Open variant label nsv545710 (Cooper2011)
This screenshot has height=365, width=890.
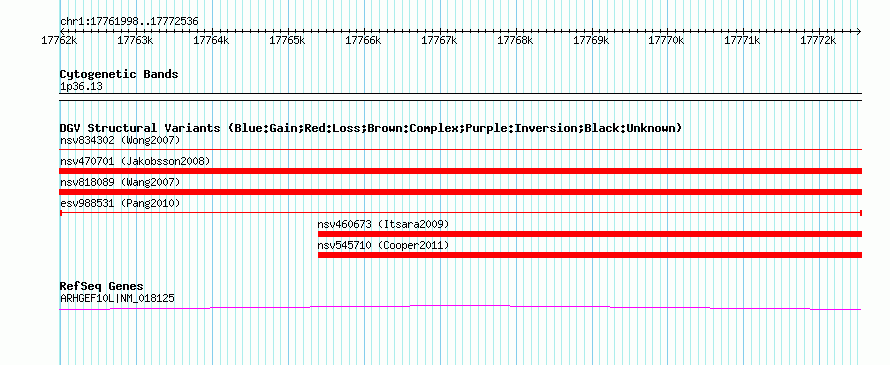click(383, 245)
